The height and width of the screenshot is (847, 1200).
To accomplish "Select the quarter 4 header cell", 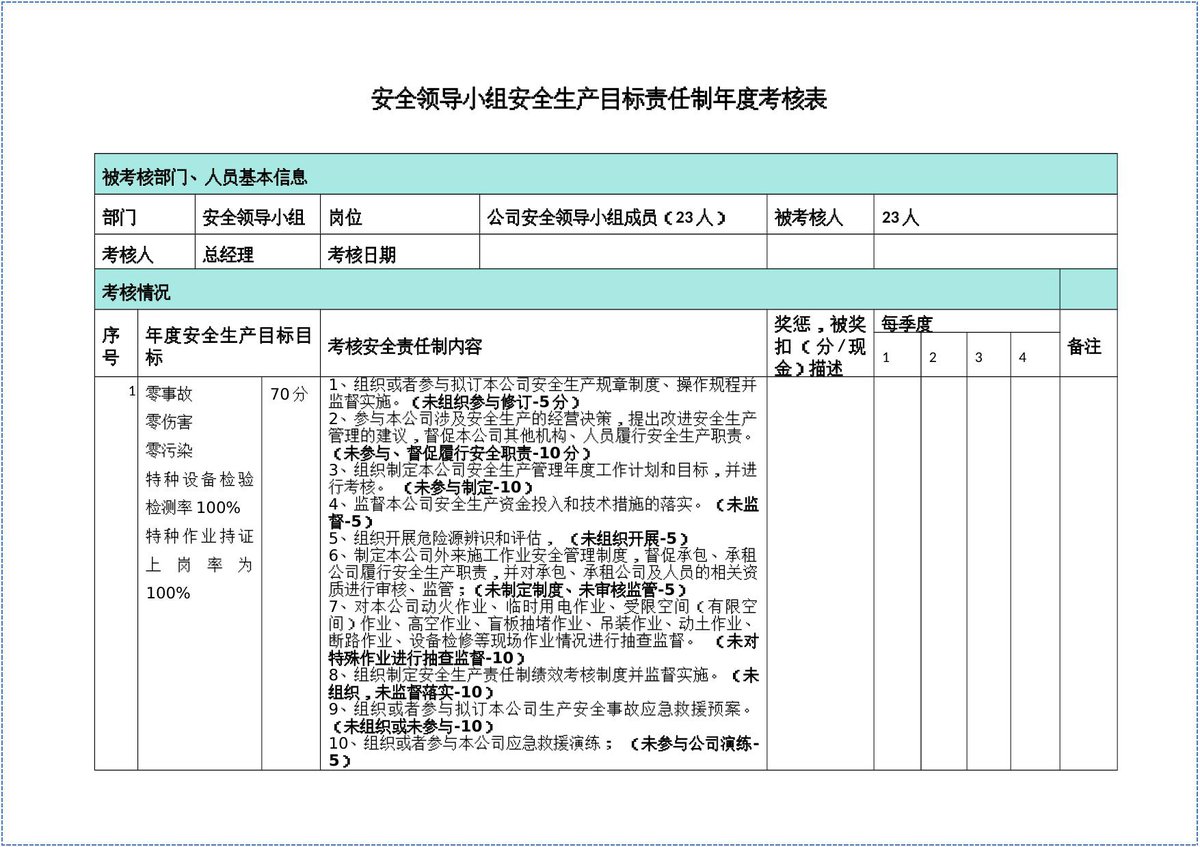I will [x=1036, y=356].
